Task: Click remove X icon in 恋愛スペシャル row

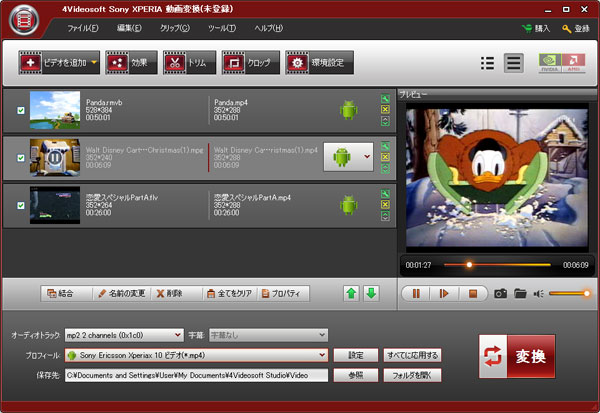Action: (385, 204)
